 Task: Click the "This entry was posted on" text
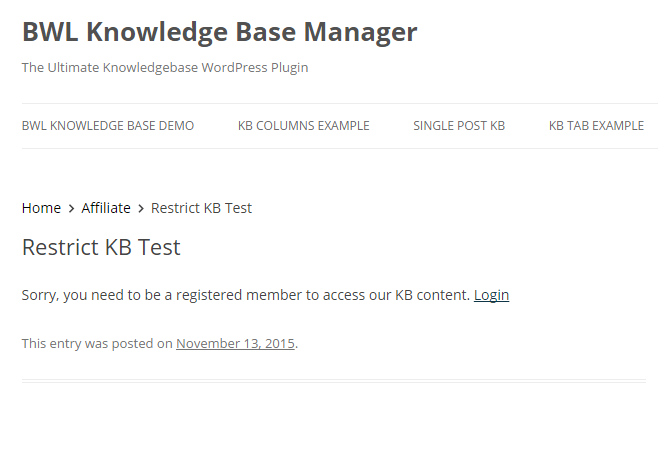click(97, 344)
